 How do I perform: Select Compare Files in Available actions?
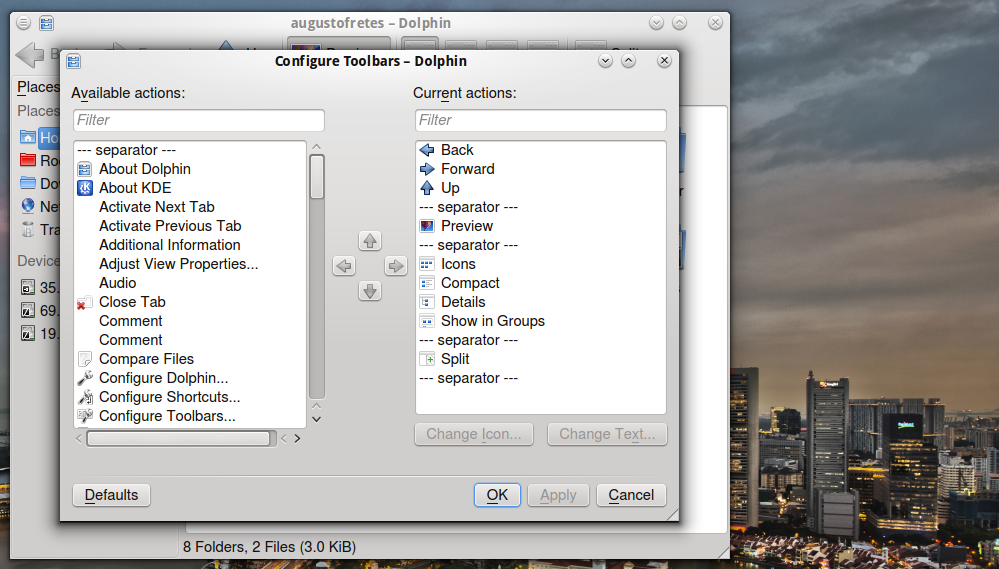(190, 359)
